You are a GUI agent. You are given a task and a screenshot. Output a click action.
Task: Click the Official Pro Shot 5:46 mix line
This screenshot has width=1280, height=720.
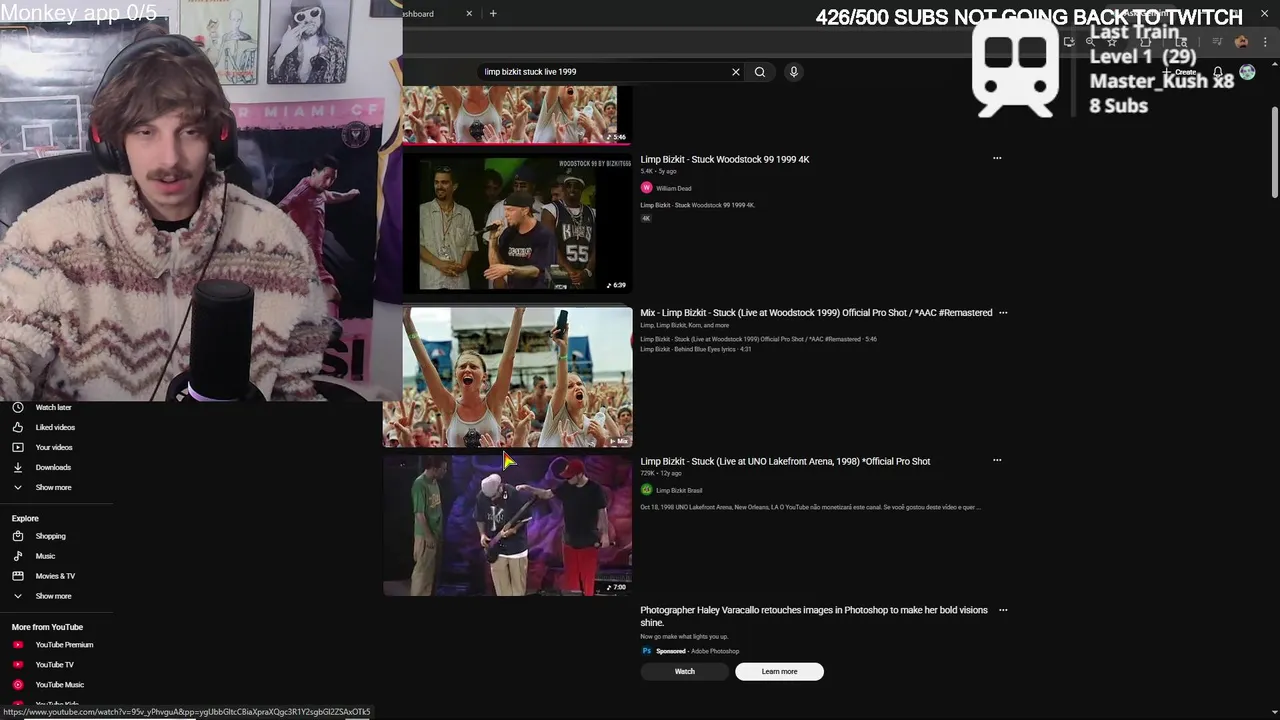pyautogui.click(x=758, y=339)
